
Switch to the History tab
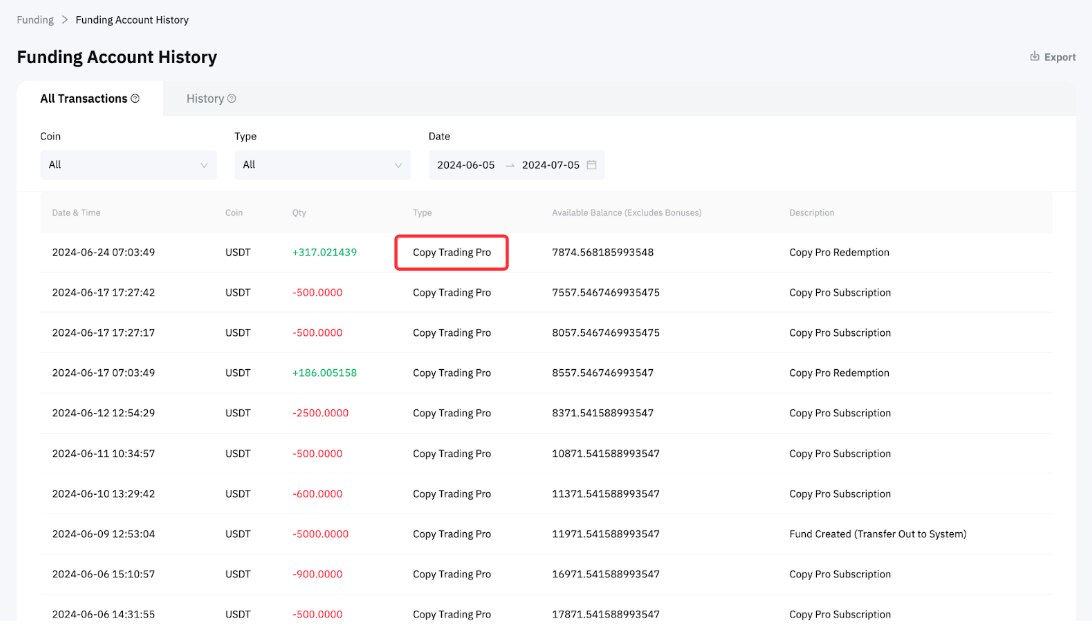click(205, 99)
